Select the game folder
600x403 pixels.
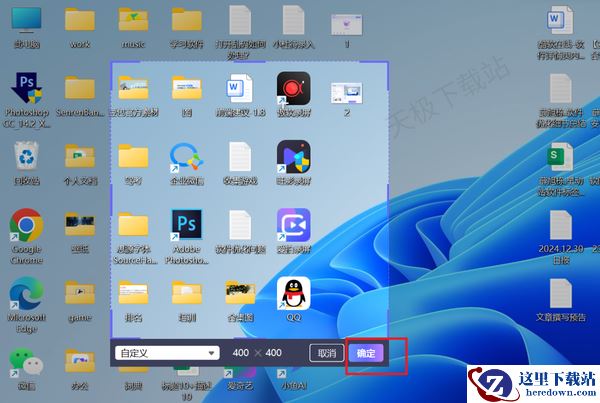pyautogui.click(x=80, y=293)
